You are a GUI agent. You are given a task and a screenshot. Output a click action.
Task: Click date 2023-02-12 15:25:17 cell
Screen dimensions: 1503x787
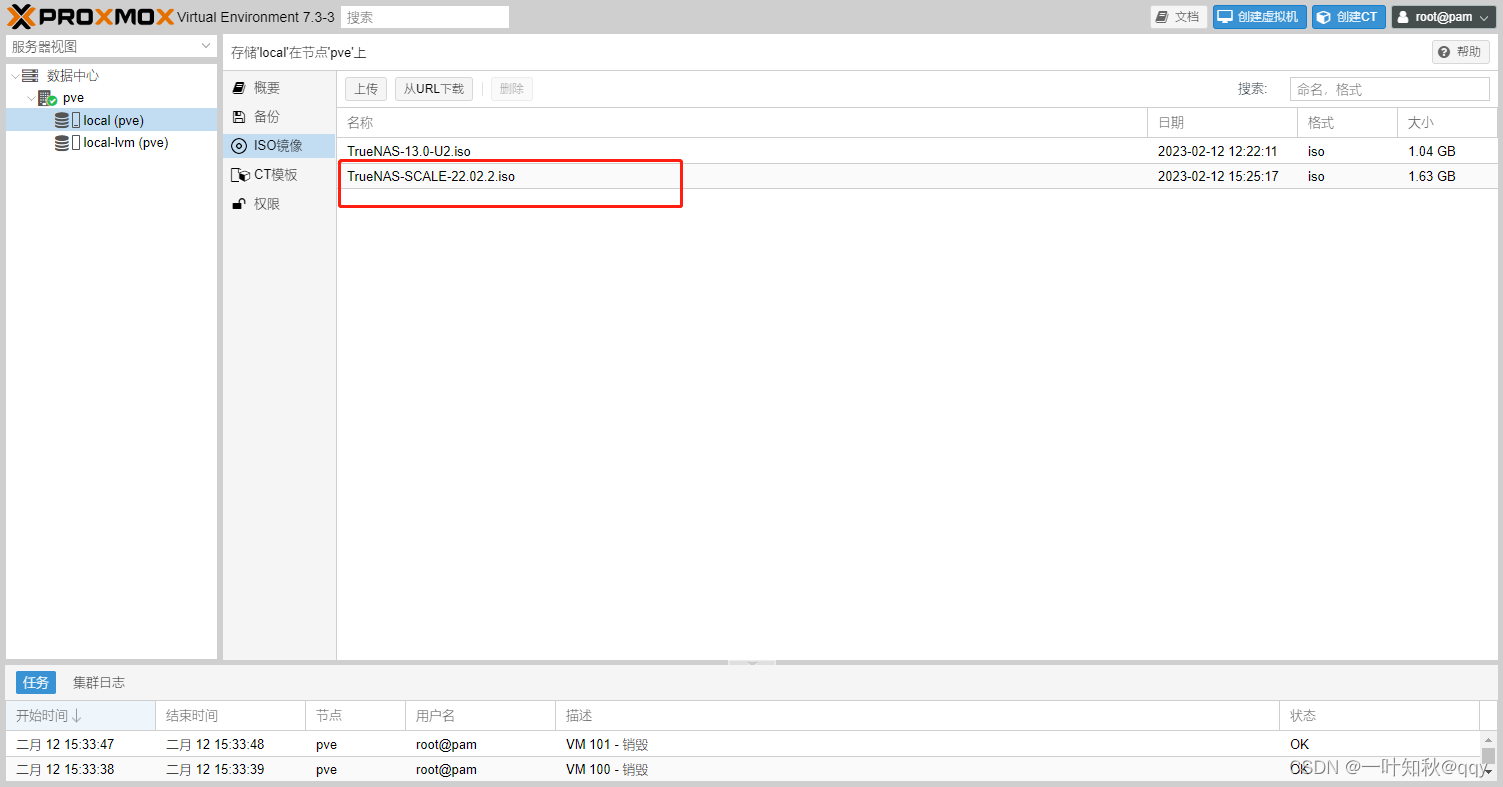1217,176
